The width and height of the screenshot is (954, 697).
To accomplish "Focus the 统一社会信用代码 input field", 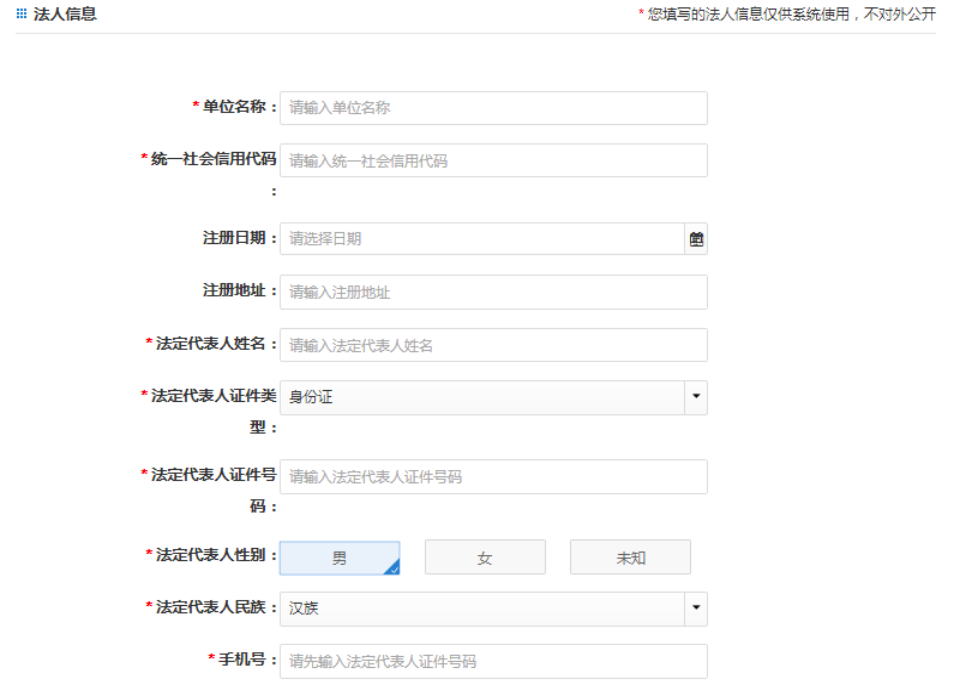I will click(493, 161).
